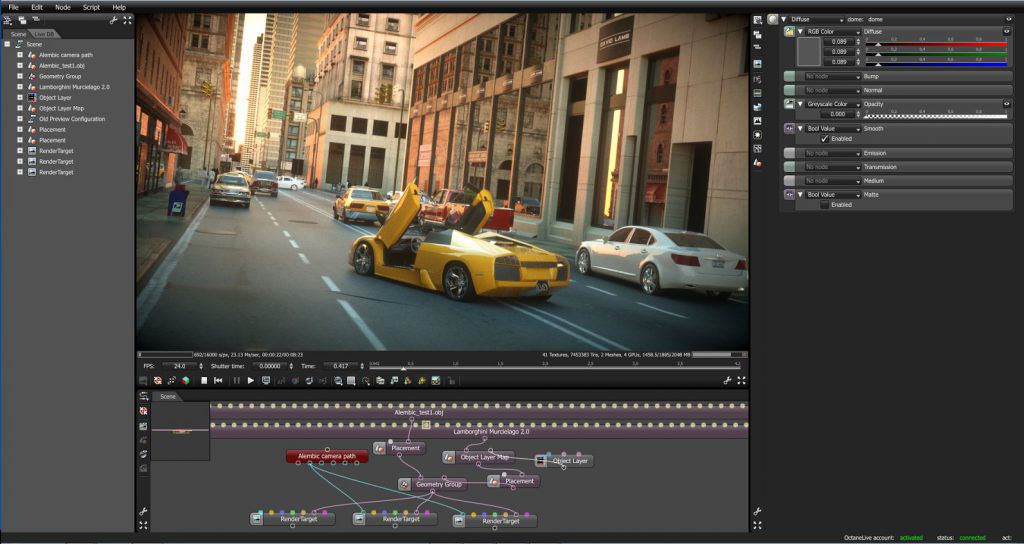The height and width of the screenshot is (544, 1024).
Task: Play the animation
Action: 251,380
